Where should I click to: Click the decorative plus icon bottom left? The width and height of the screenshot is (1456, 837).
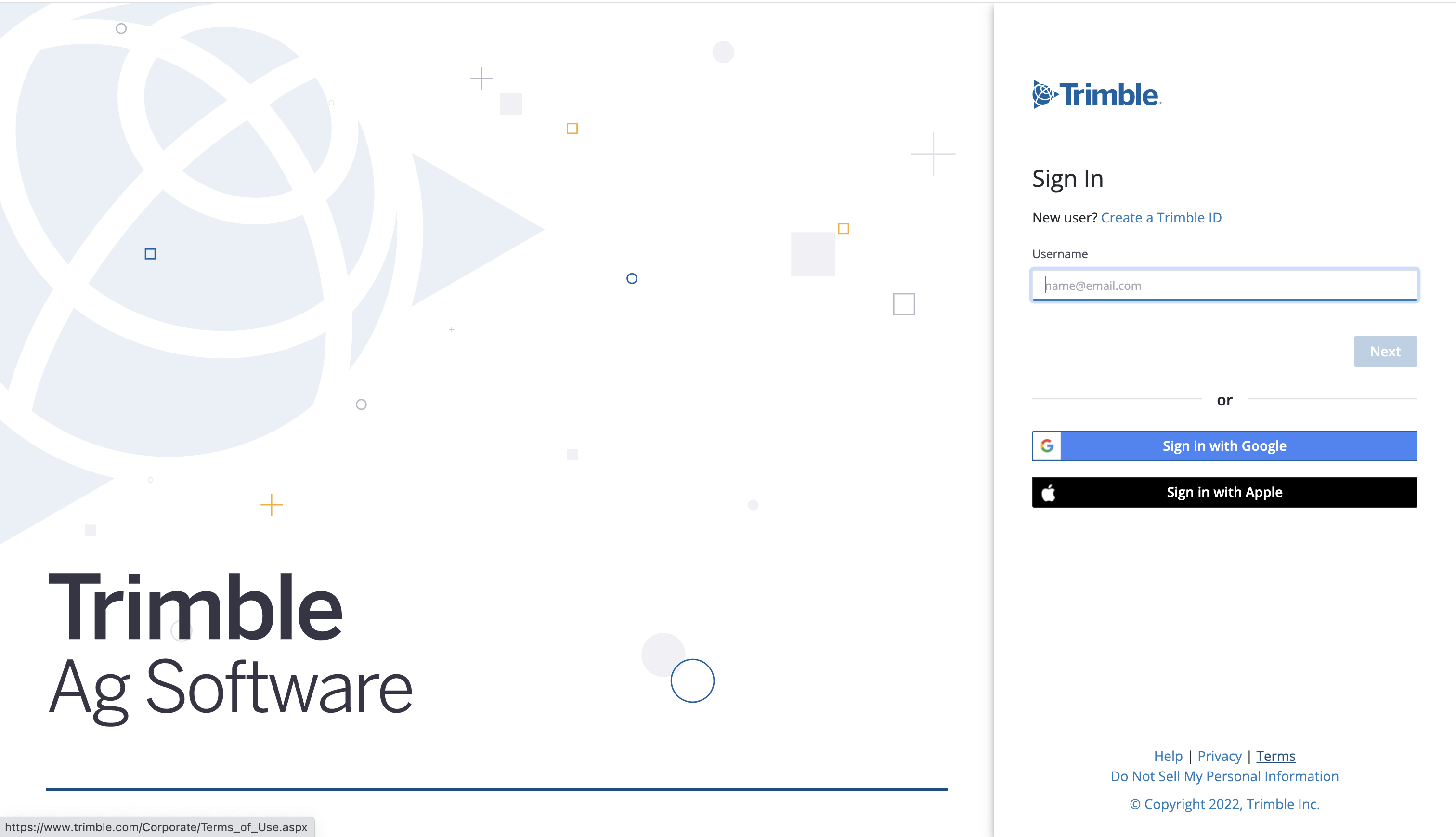pyautogui.click(x=271, y=505)
